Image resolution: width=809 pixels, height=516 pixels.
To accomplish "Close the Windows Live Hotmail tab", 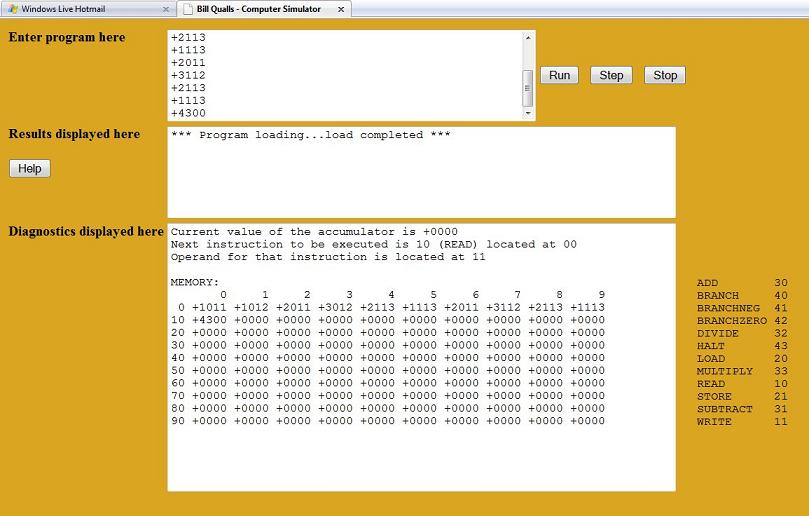I will pos(166,9).
